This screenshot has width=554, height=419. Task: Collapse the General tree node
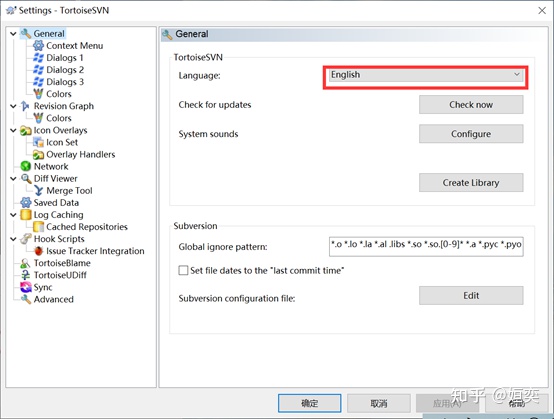13,34
